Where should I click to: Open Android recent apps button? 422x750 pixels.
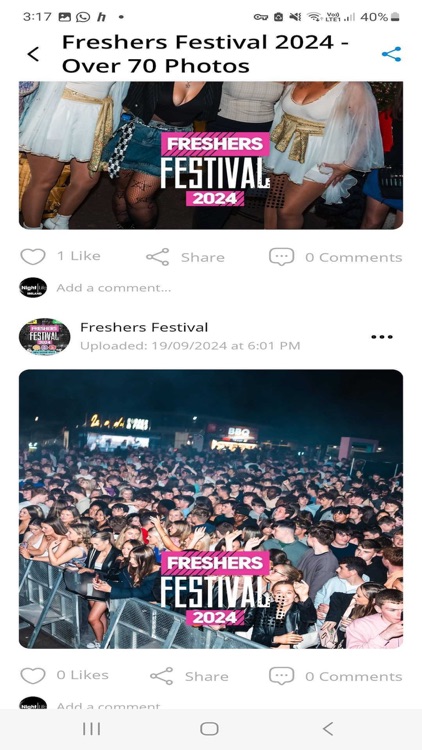91,728
